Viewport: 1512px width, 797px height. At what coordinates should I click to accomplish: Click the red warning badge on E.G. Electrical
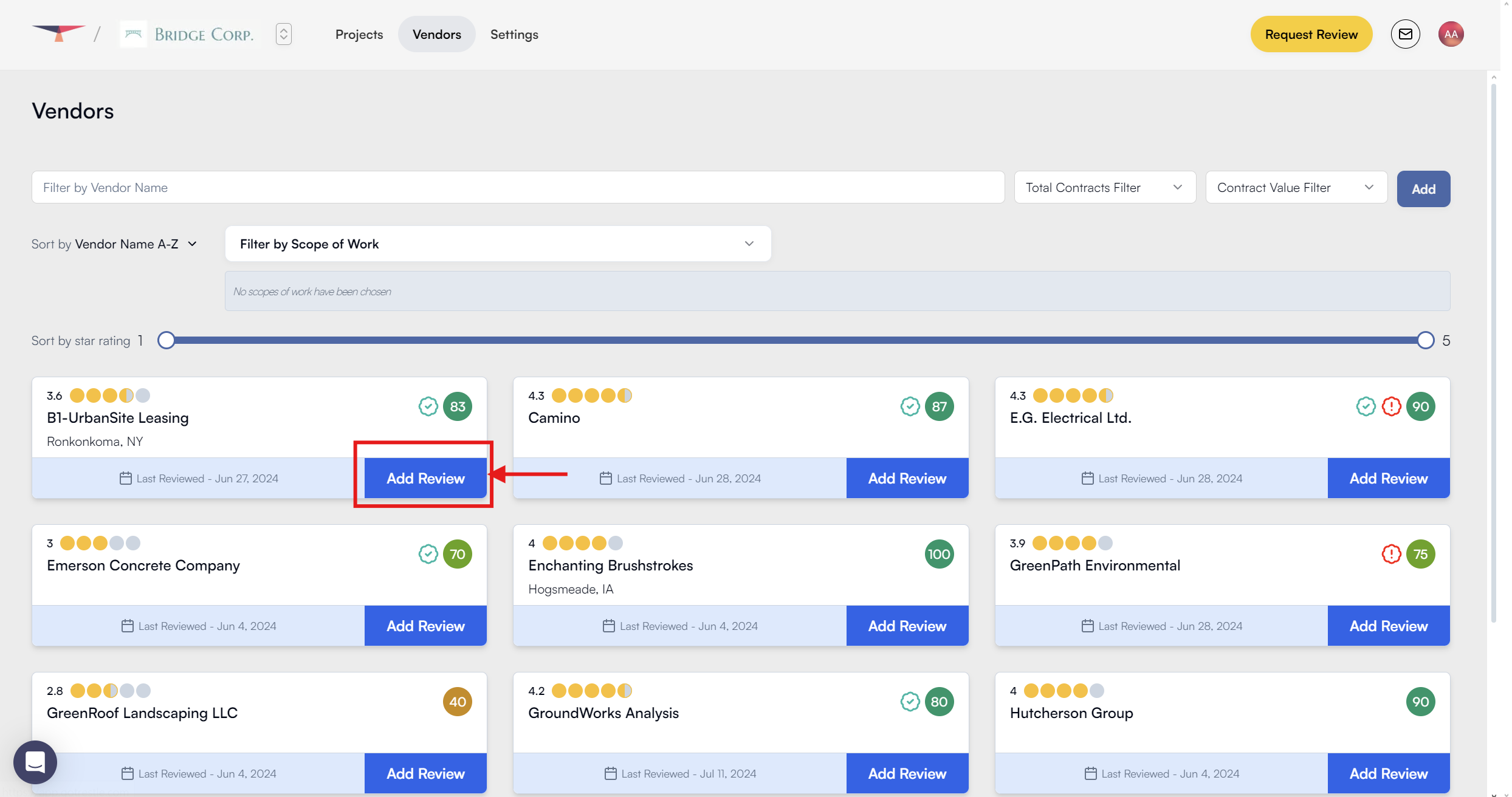(1391, 406)
